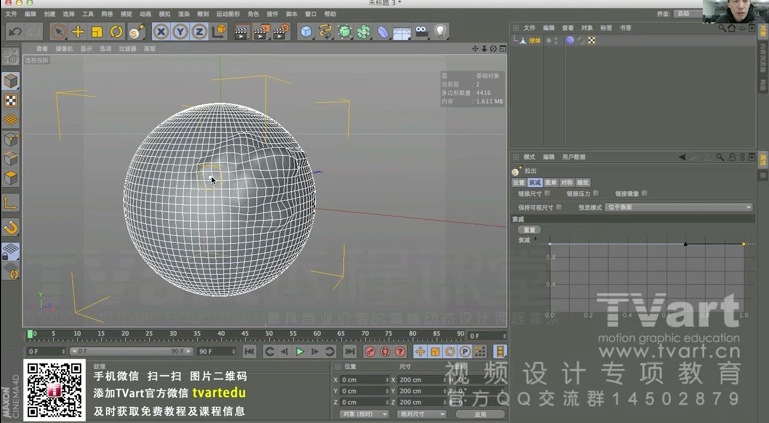Screen dimensions: 769x423
Task: Switch to texture mode checkerboard icon
Action: tap(11, 100)
